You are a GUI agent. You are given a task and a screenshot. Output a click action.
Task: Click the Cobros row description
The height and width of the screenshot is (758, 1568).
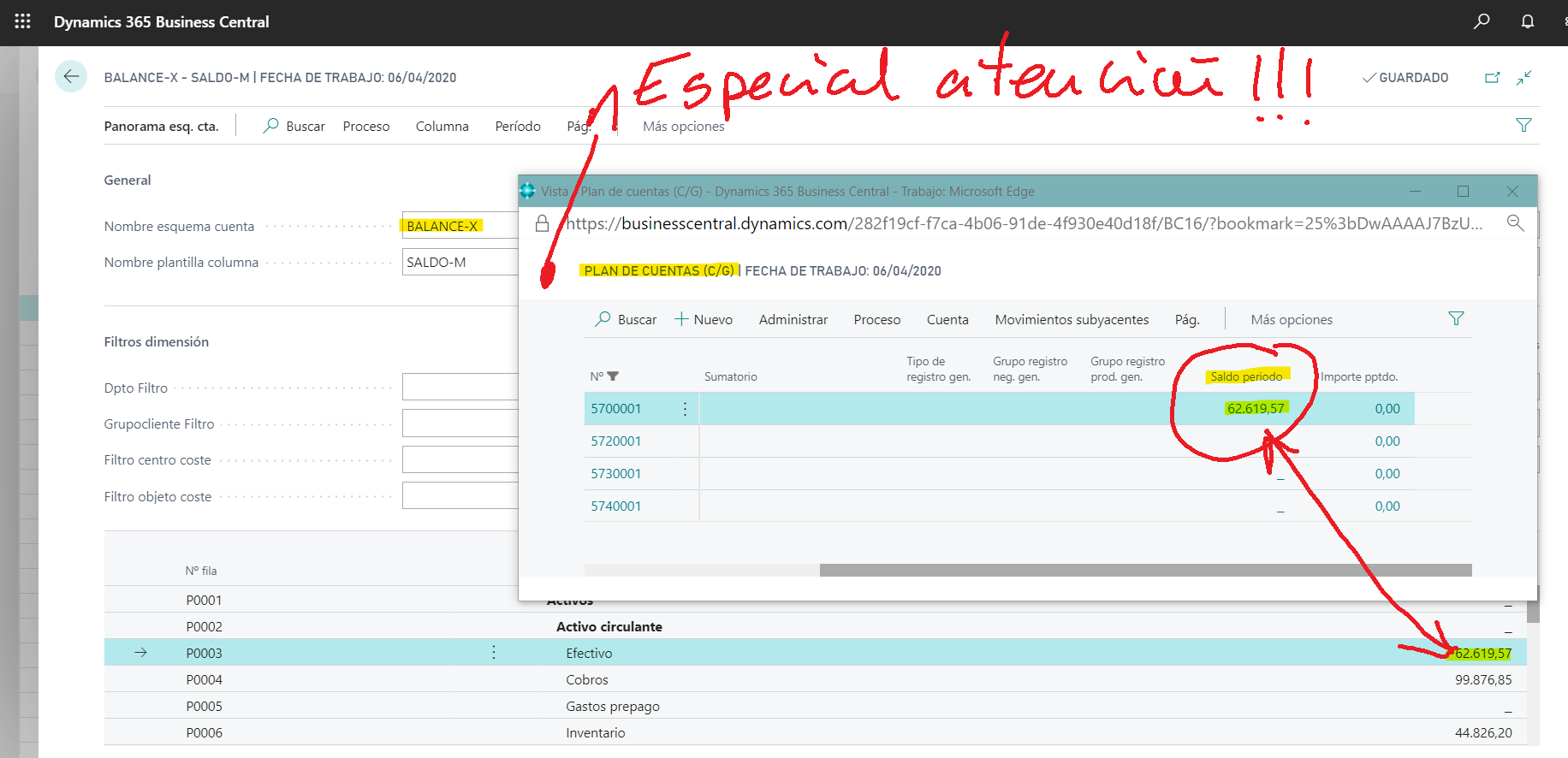click(587, 679)
